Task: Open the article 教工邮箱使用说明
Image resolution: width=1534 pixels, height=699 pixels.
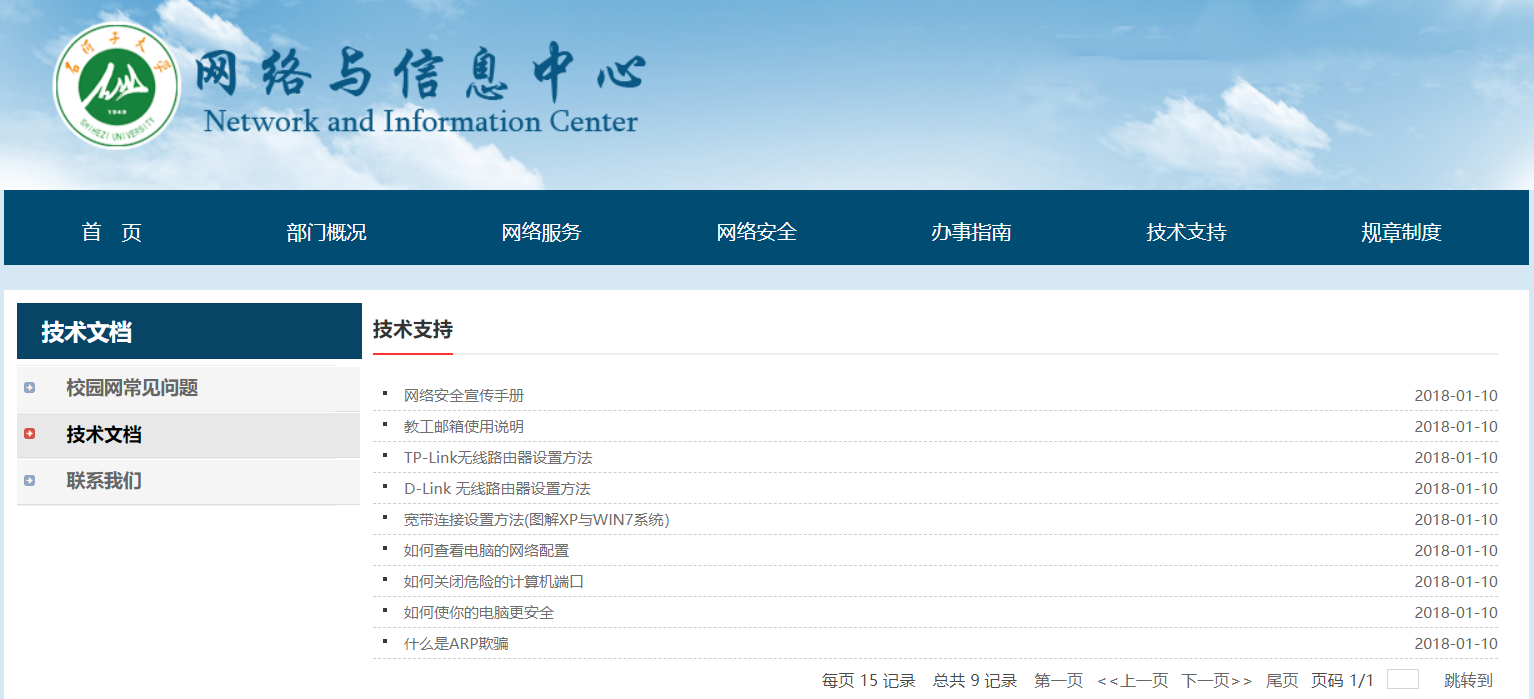Action: point(464,426)
